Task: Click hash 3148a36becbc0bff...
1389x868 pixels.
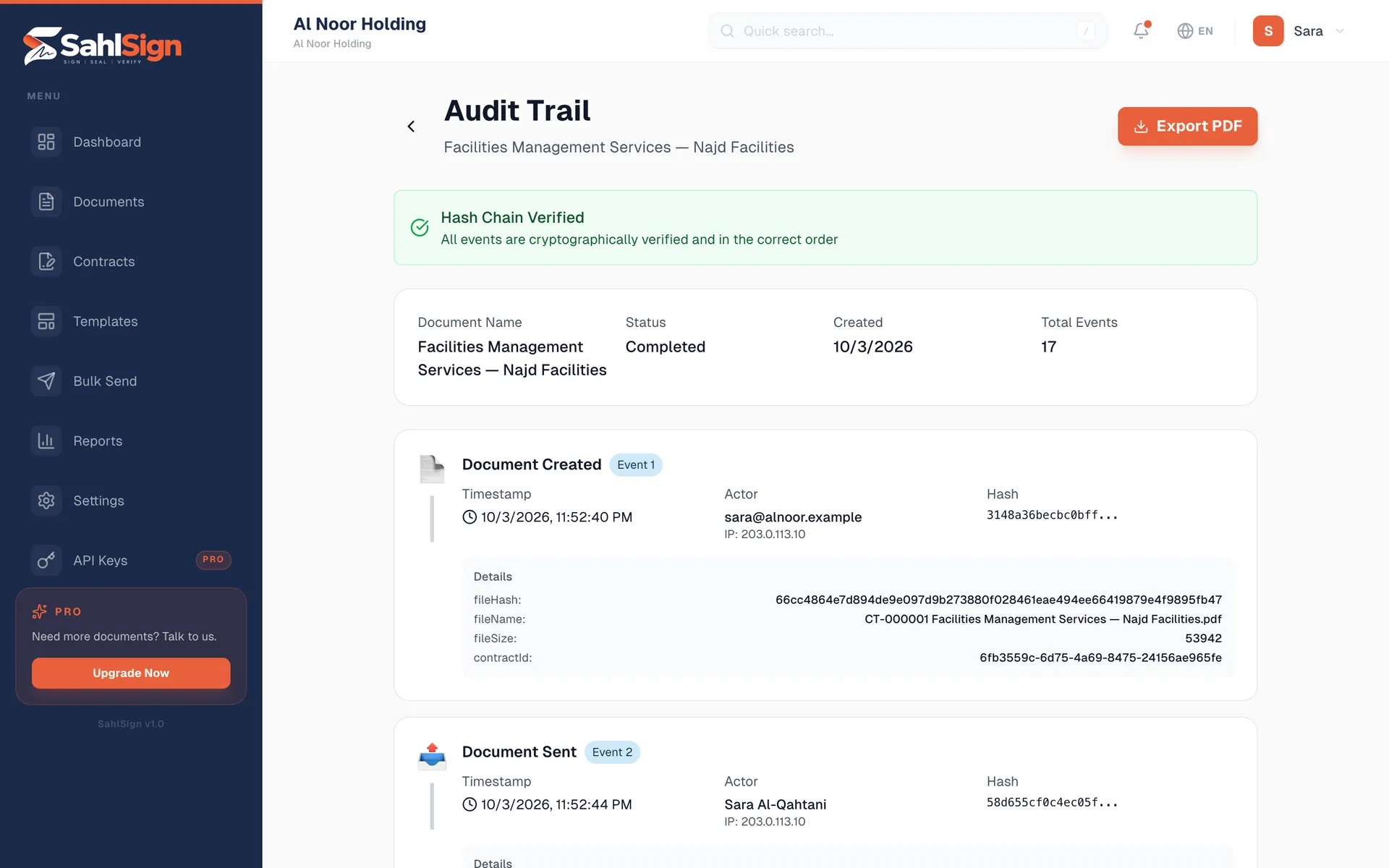Action: click(x=1052, y=515)
